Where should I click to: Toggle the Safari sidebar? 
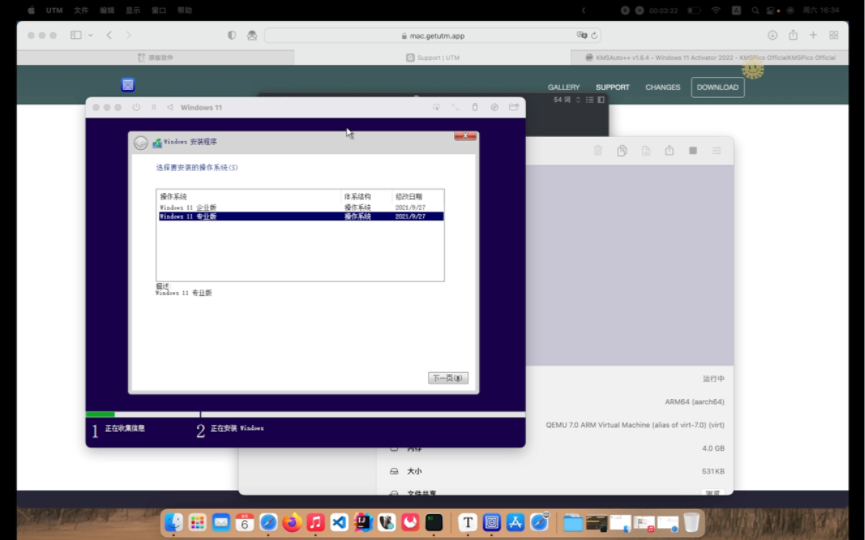[x=76, y=35]
